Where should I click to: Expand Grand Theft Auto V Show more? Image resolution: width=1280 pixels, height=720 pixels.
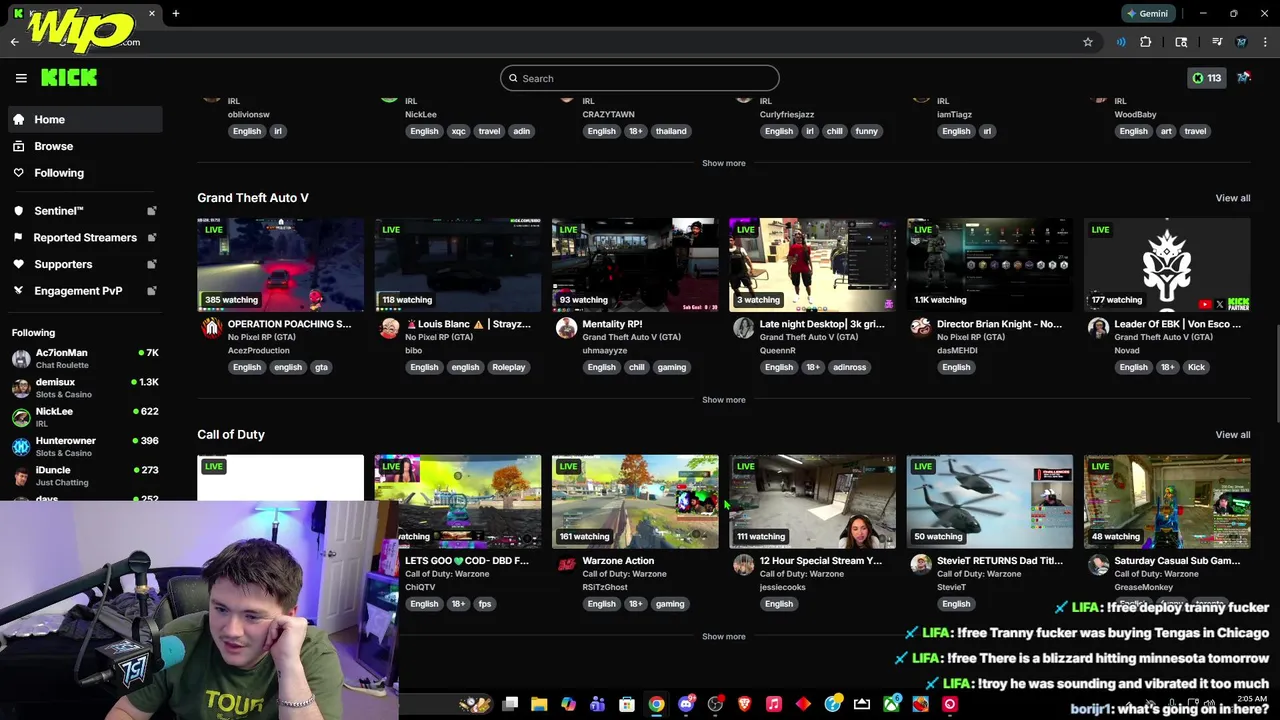click(x=723, y=400)
